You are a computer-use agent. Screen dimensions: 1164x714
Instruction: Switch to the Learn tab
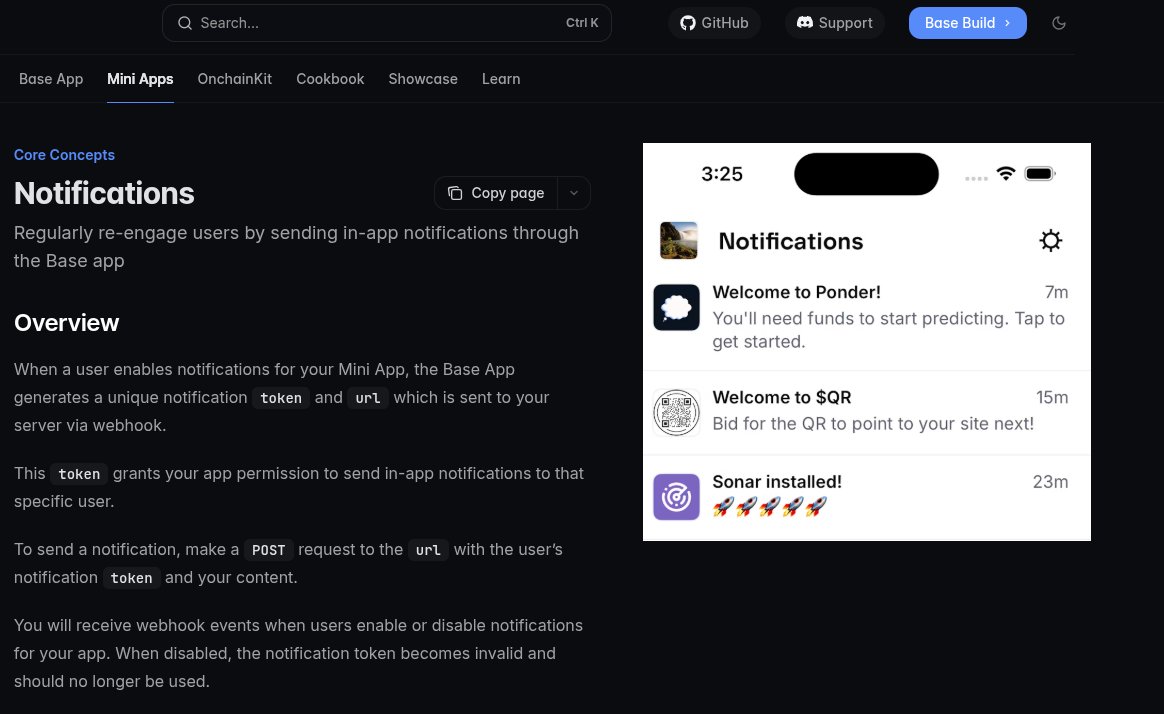click(x=501, y=79)
